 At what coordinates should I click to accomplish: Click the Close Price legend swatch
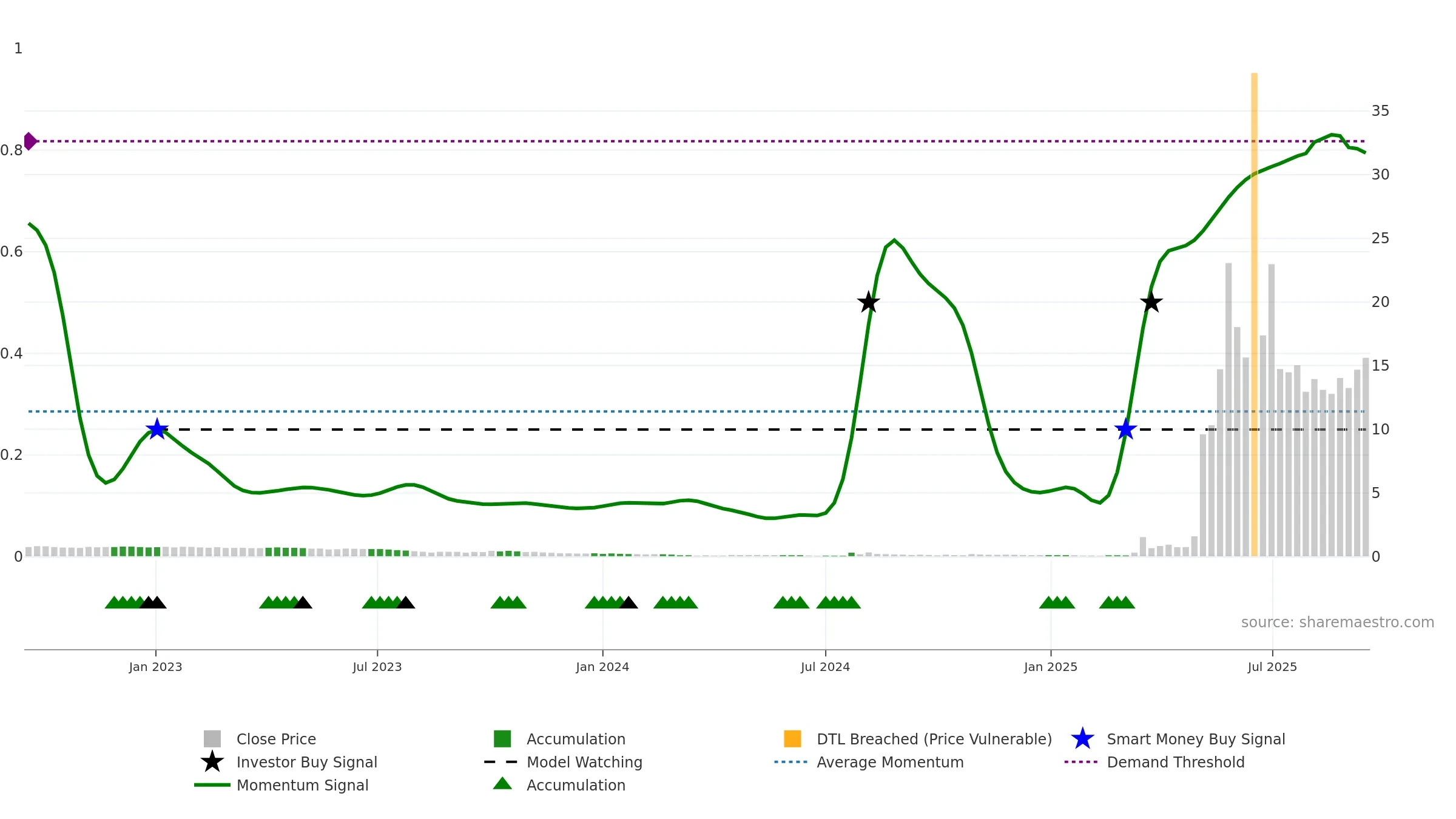tap(212, 739)
